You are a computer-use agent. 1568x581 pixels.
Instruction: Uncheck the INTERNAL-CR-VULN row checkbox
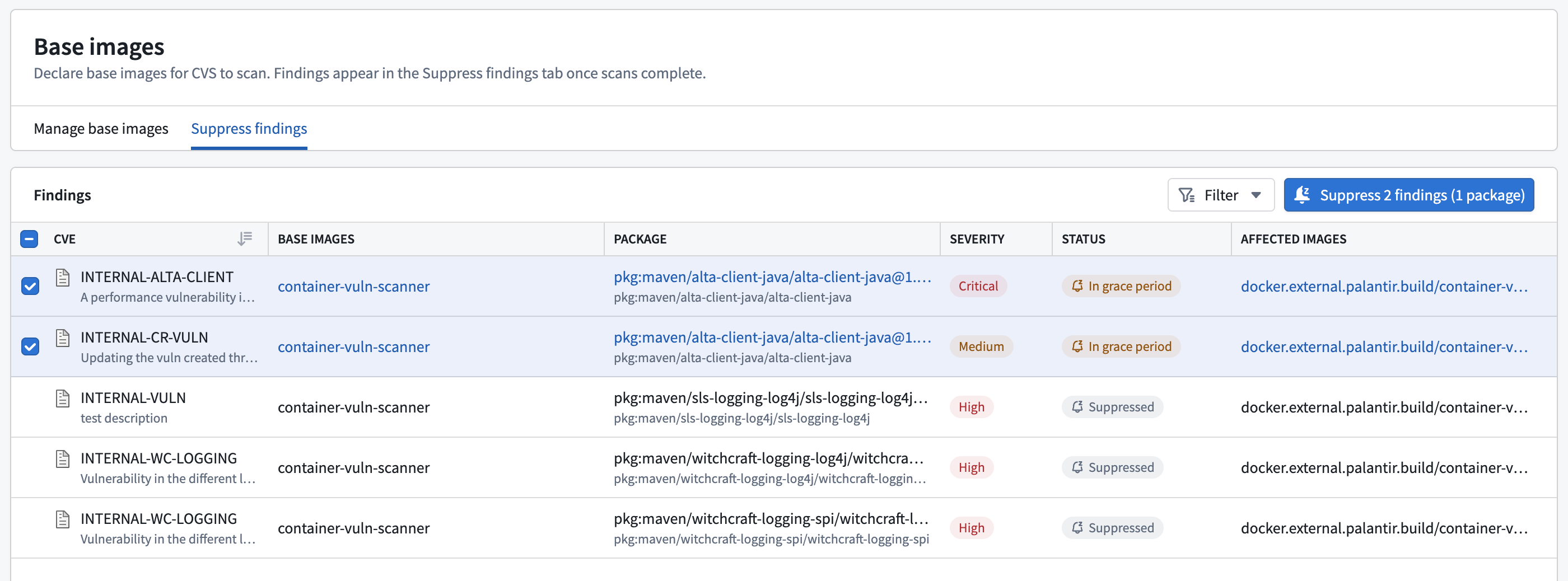pyautogui.click(x=30, y=346)
